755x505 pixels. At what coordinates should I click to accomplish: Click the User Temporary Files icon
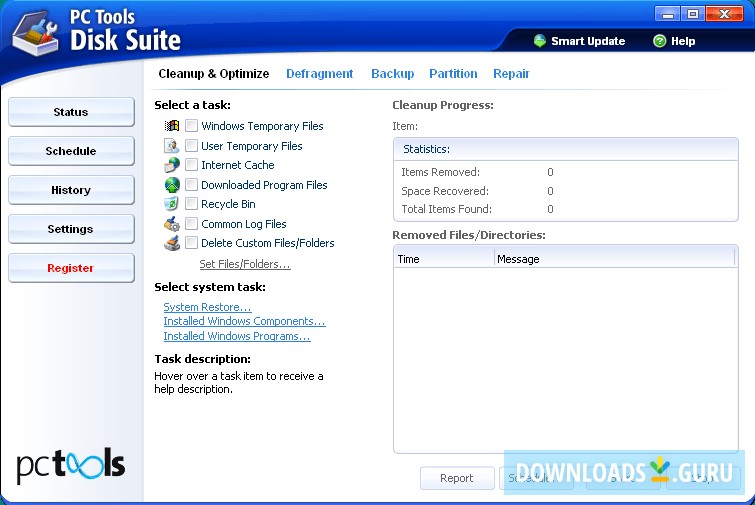pyautogui.click(x=171, y=146)
